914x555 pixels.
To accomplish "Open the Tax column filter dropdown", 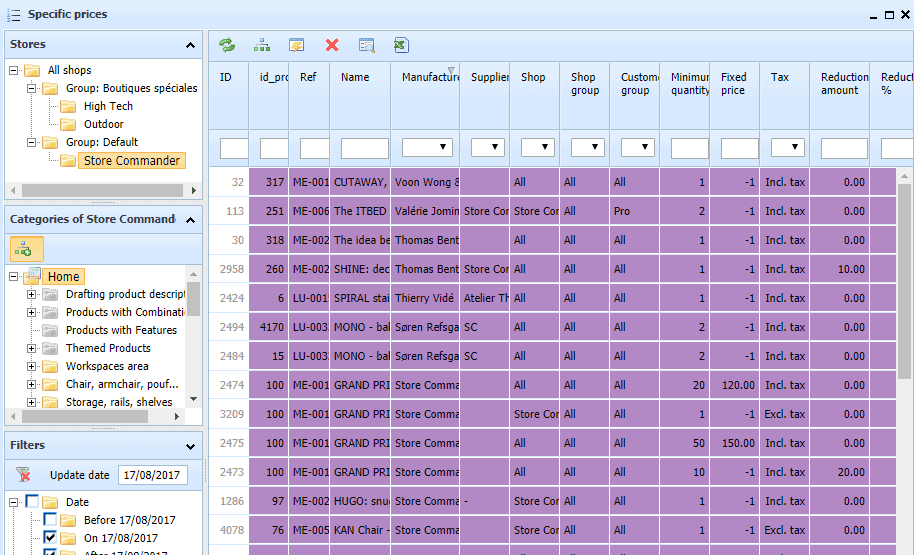I will tap(788, 147).
